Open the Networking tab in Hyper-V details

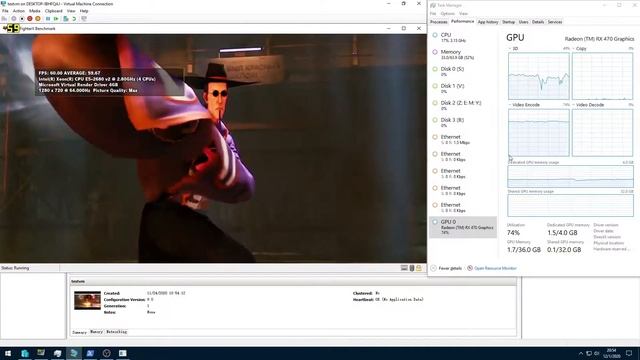(117, 332)
